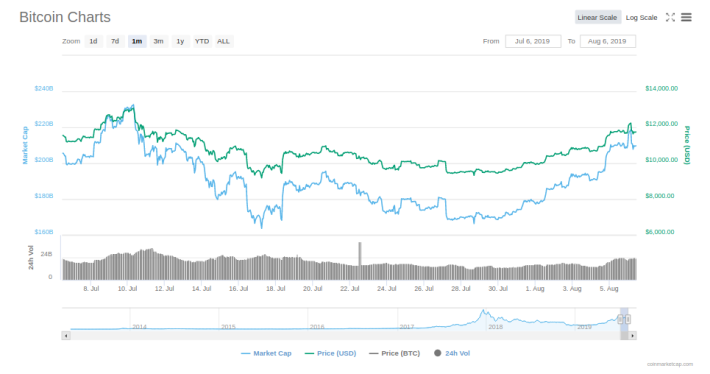Switch zoom to 1y
The width and height of the screenshot is (710, 374).
coord(180,41)
